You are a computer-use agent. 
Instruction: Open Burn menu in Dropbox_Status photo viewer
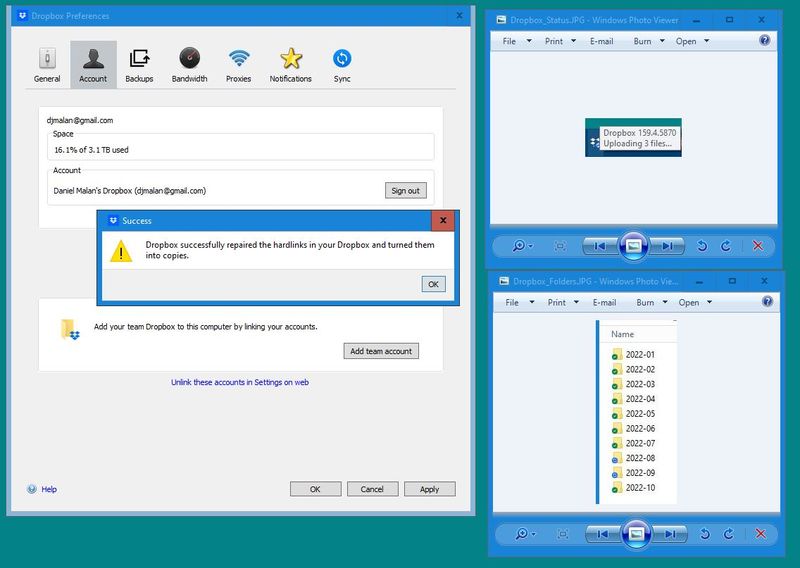click(x=648, y=41)
